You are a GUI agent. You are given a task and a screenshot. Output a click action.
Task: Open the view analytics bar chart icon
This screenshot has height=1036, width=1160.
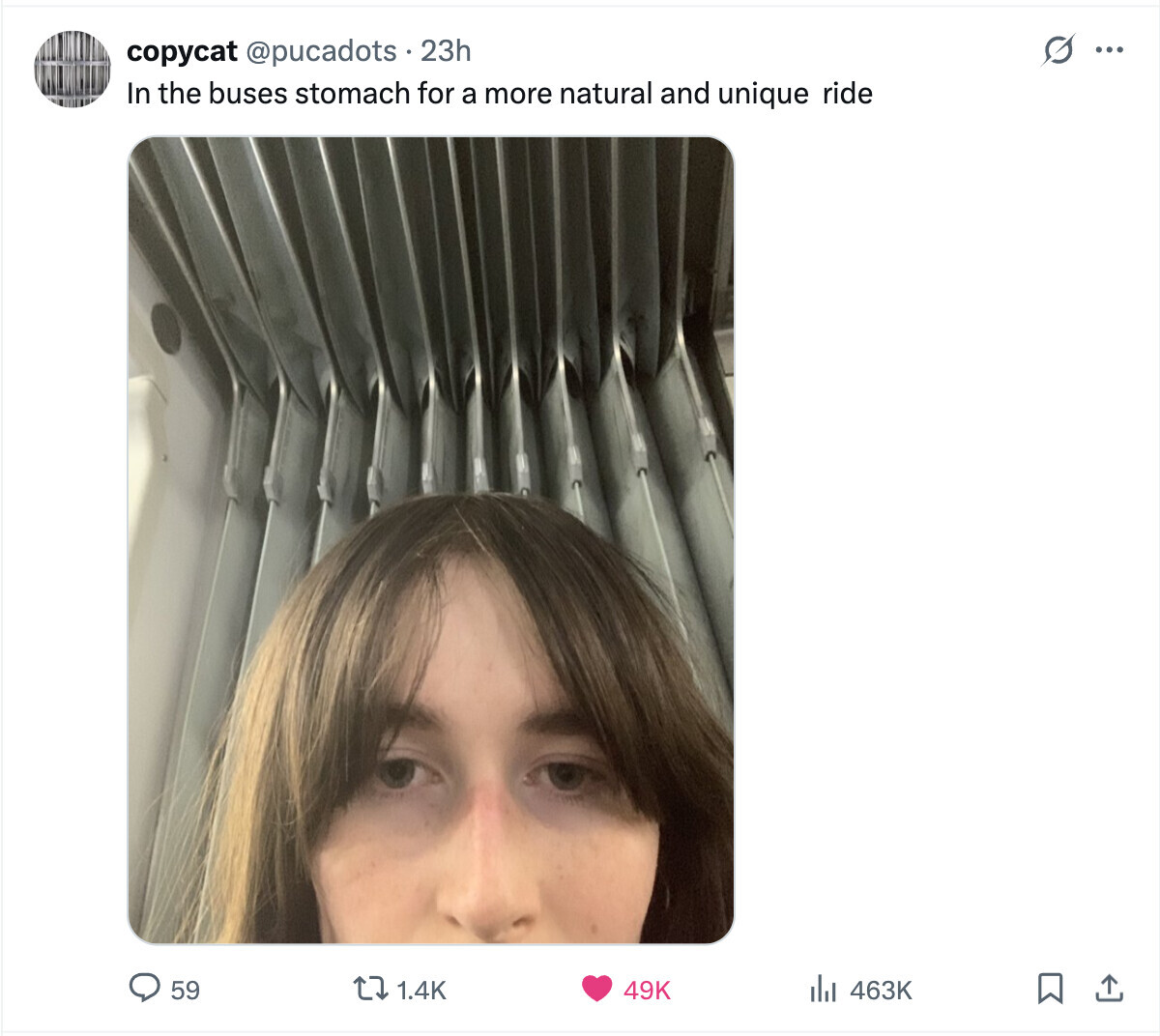coord(823,988)
